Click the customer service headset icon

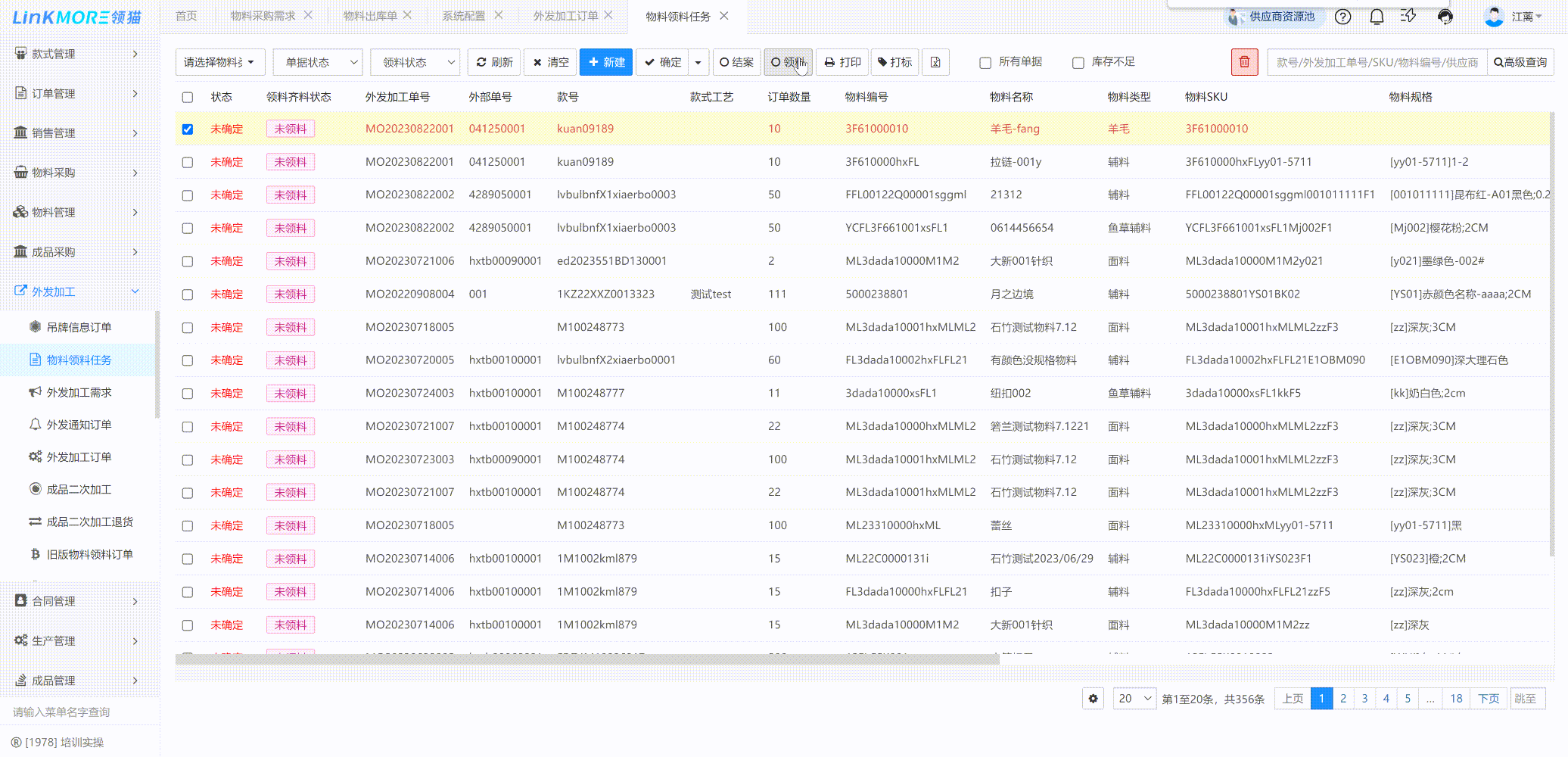coord(1445,17)
